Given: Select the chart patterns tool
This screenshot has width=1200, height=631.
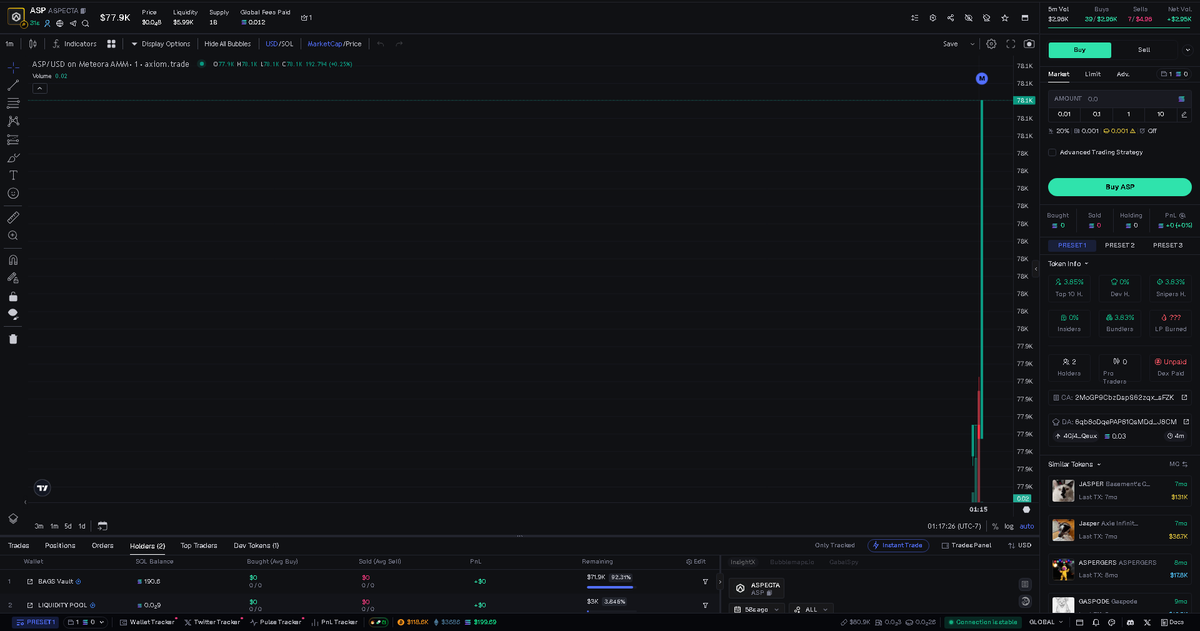Looking at the screenshot, I should pyautogui.click(x=13, y=121).
